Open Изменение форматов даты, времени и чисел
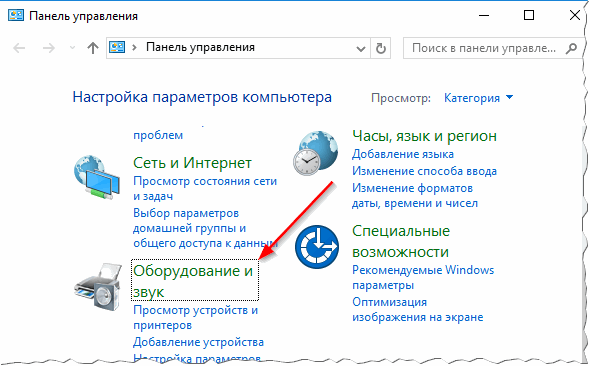 pos(415,196)
